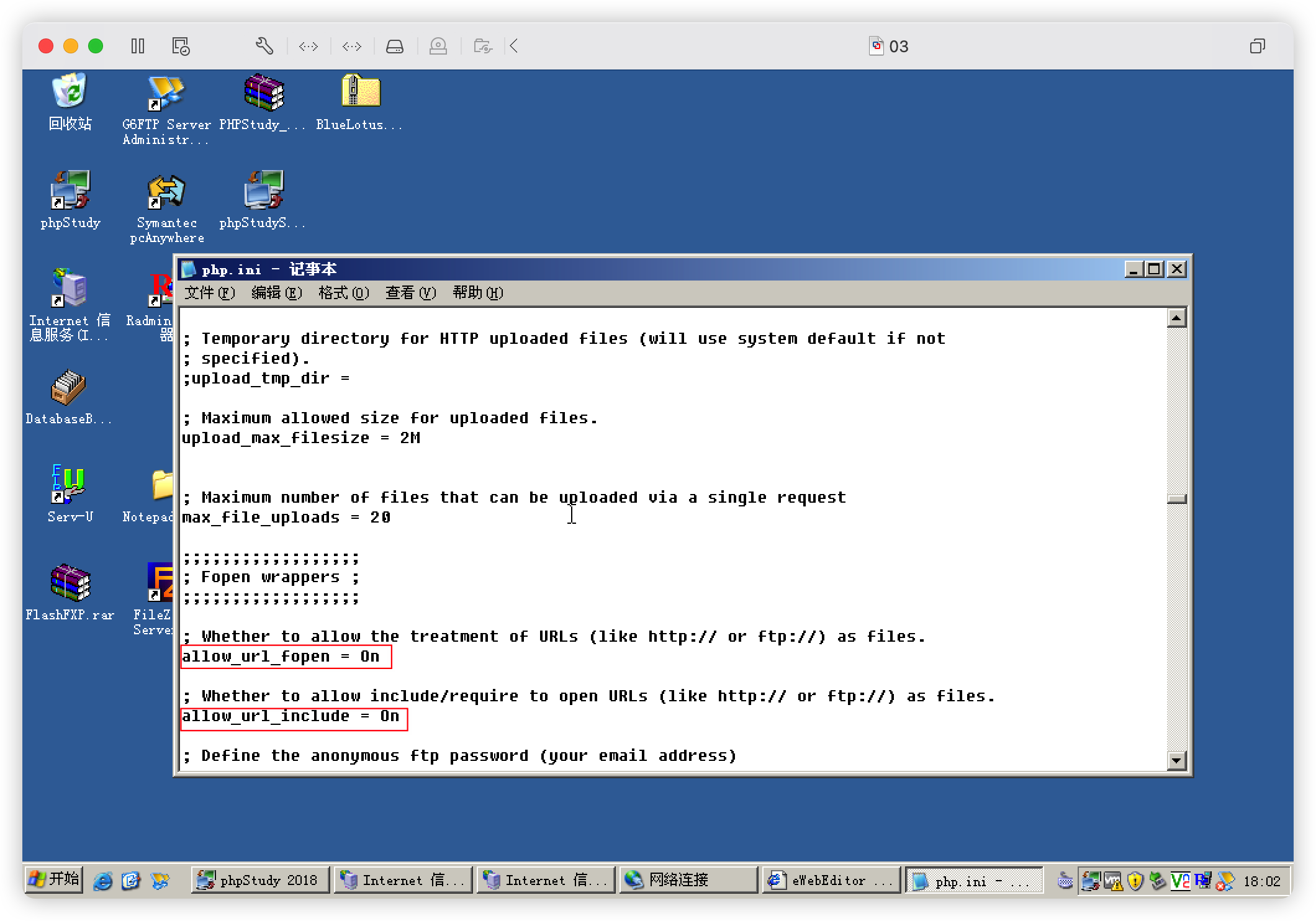Click the Notepad vertical scrollbar thumb

tap(1176, 498)
